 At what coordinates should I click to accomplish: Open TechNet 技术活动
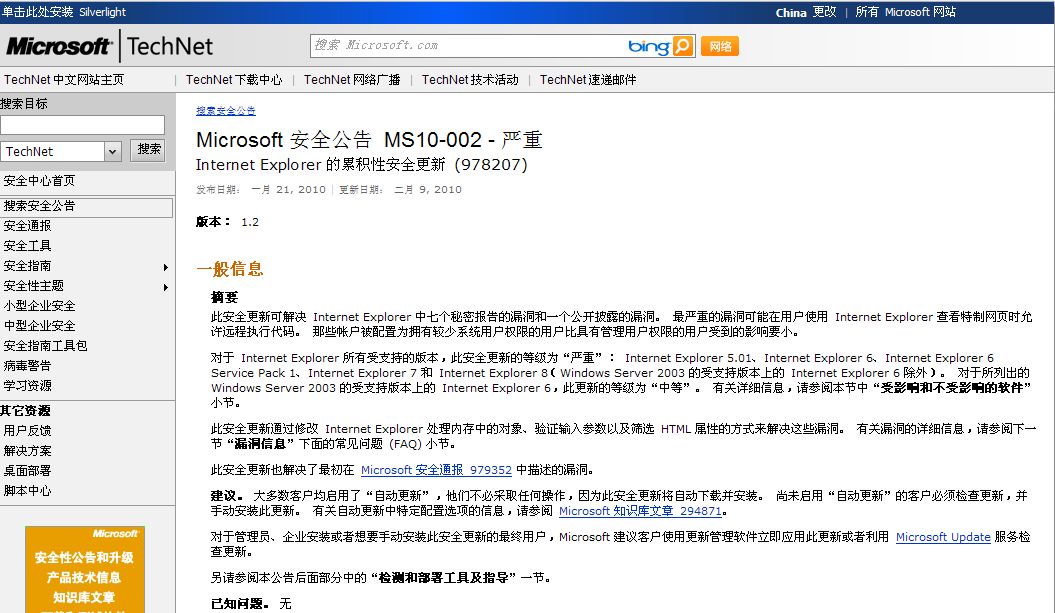470,79
